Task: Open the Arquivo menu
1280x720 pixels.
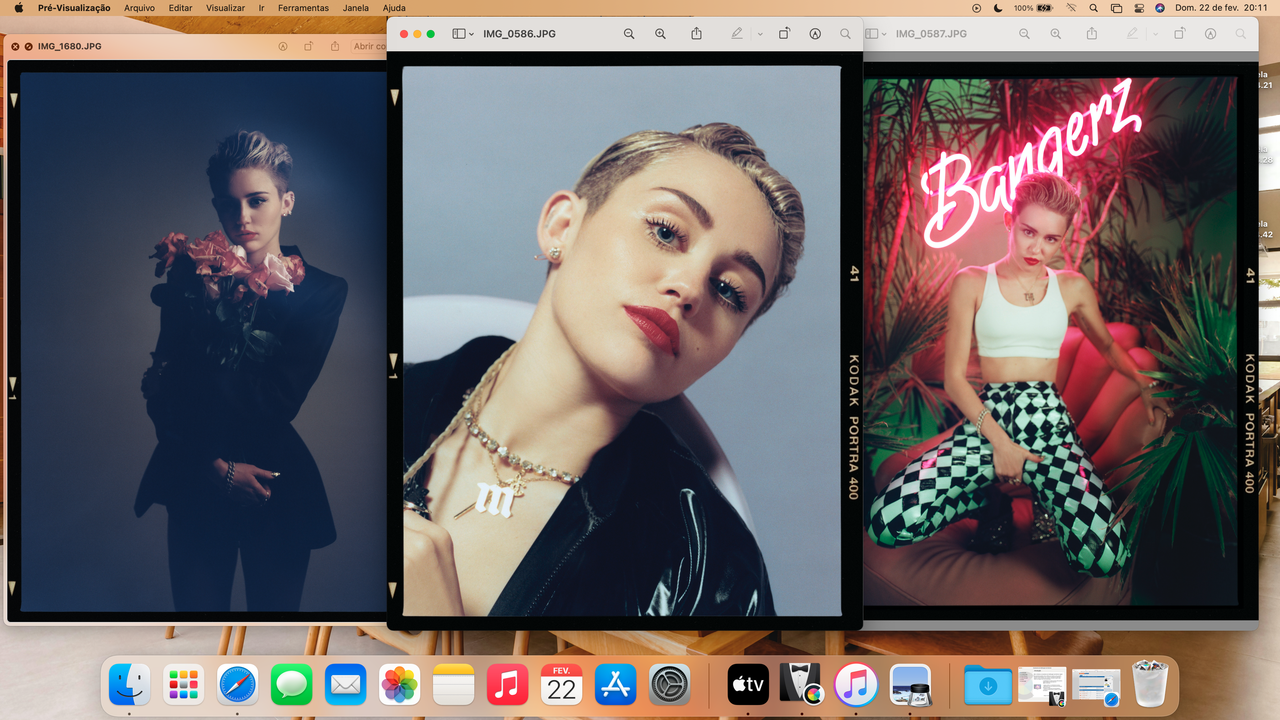Action: [139, 8]
